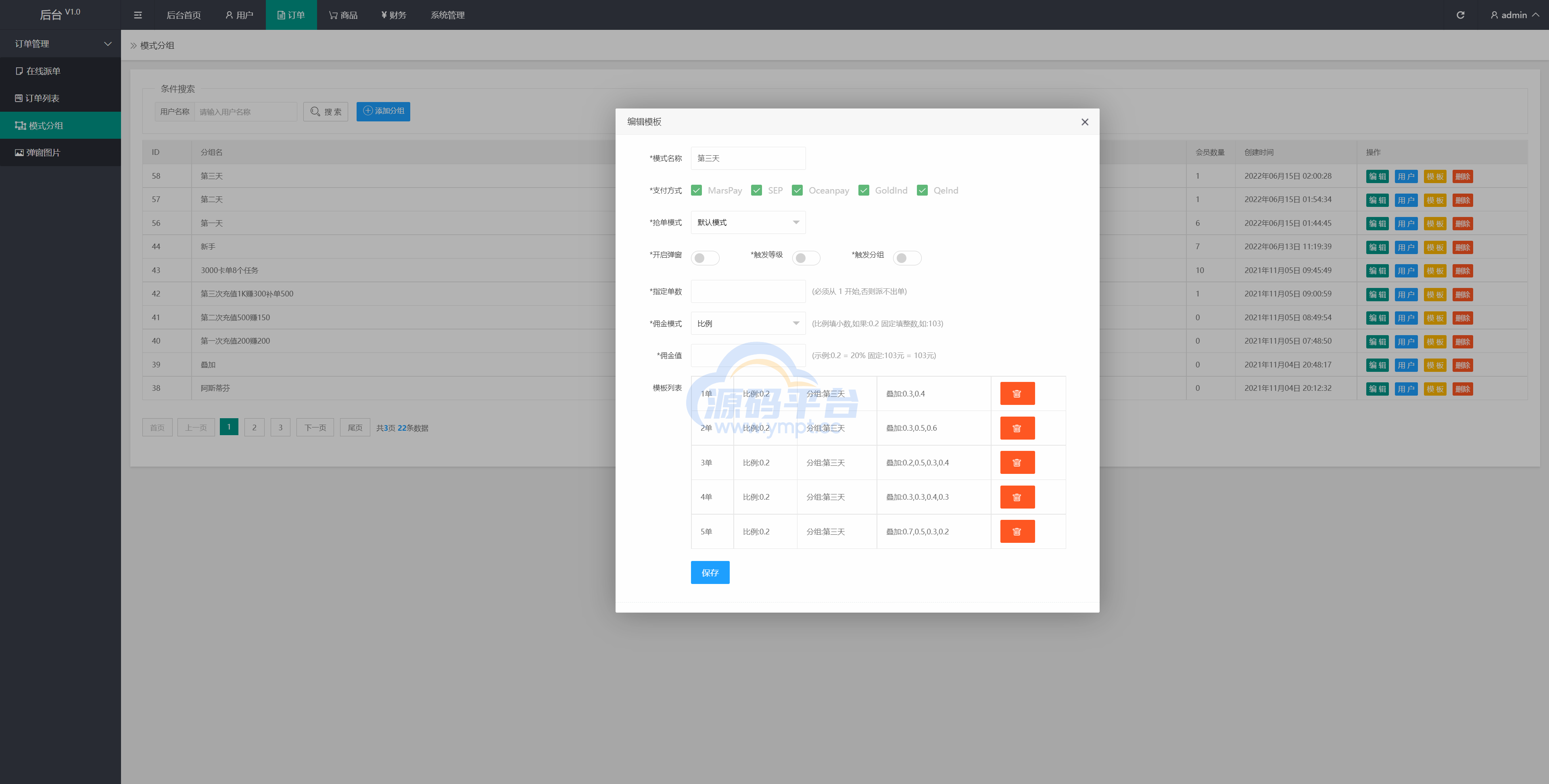
Task: Open the 订单 nav menu
Action: tap(291, 15)
